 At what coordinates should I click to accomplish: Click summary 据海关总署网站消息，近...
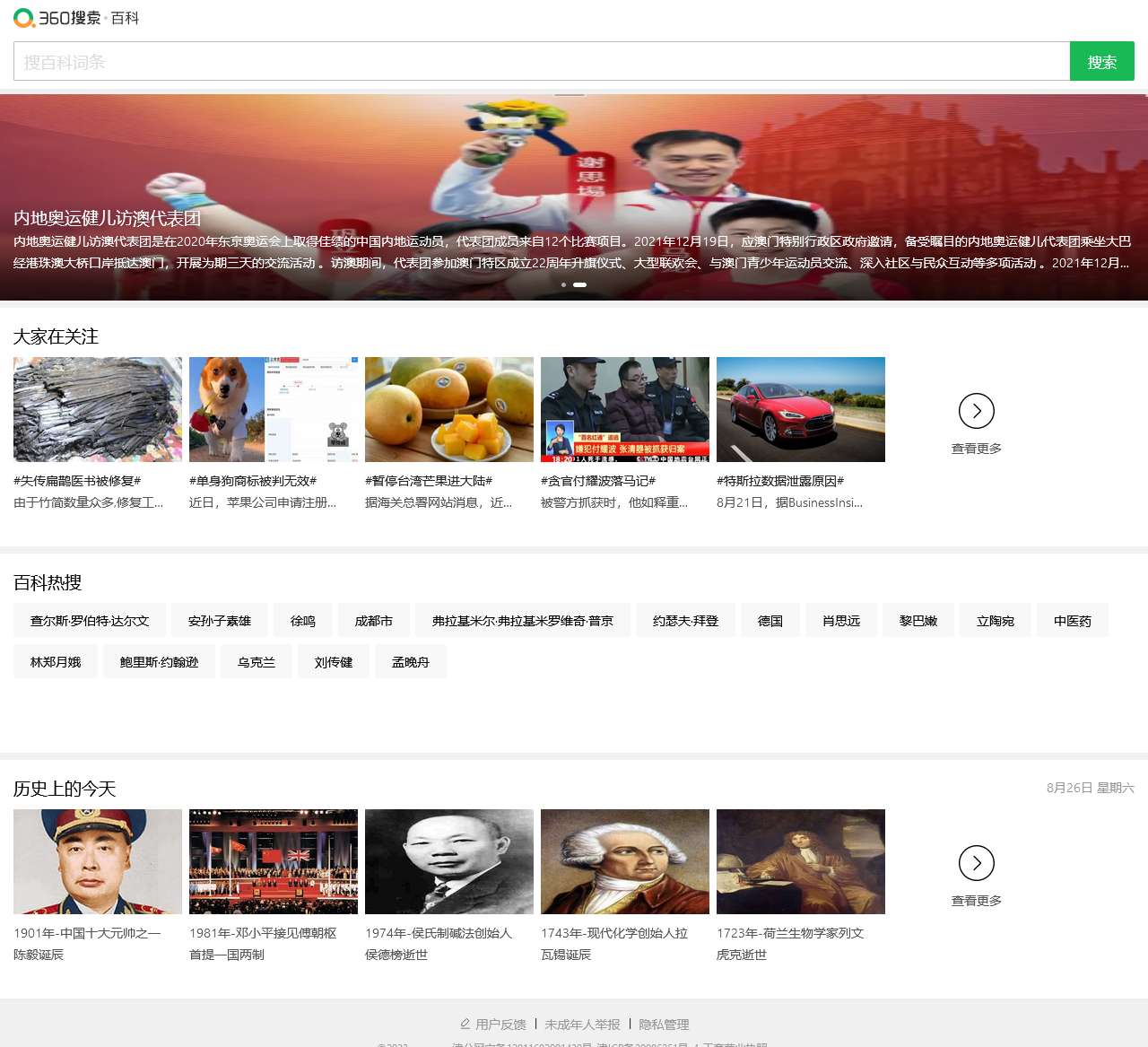point(439,502)
